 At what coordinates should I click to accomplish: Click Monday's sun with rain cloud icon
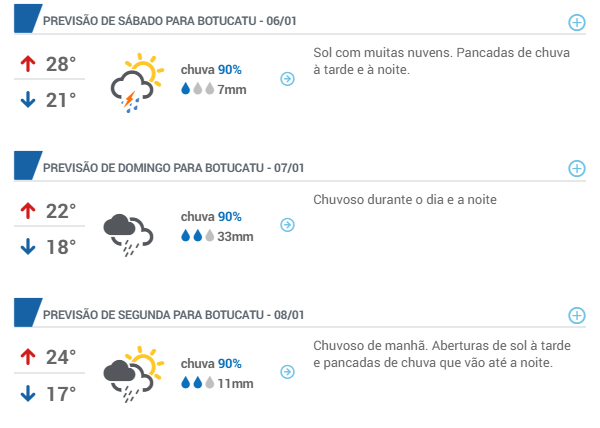pos(134,374)
